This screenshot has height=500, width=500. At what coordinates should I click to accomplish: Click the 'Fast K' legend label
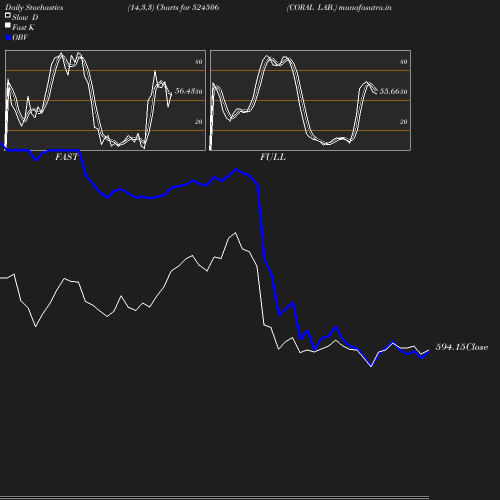pyautogui.click(x=23, y=27)
